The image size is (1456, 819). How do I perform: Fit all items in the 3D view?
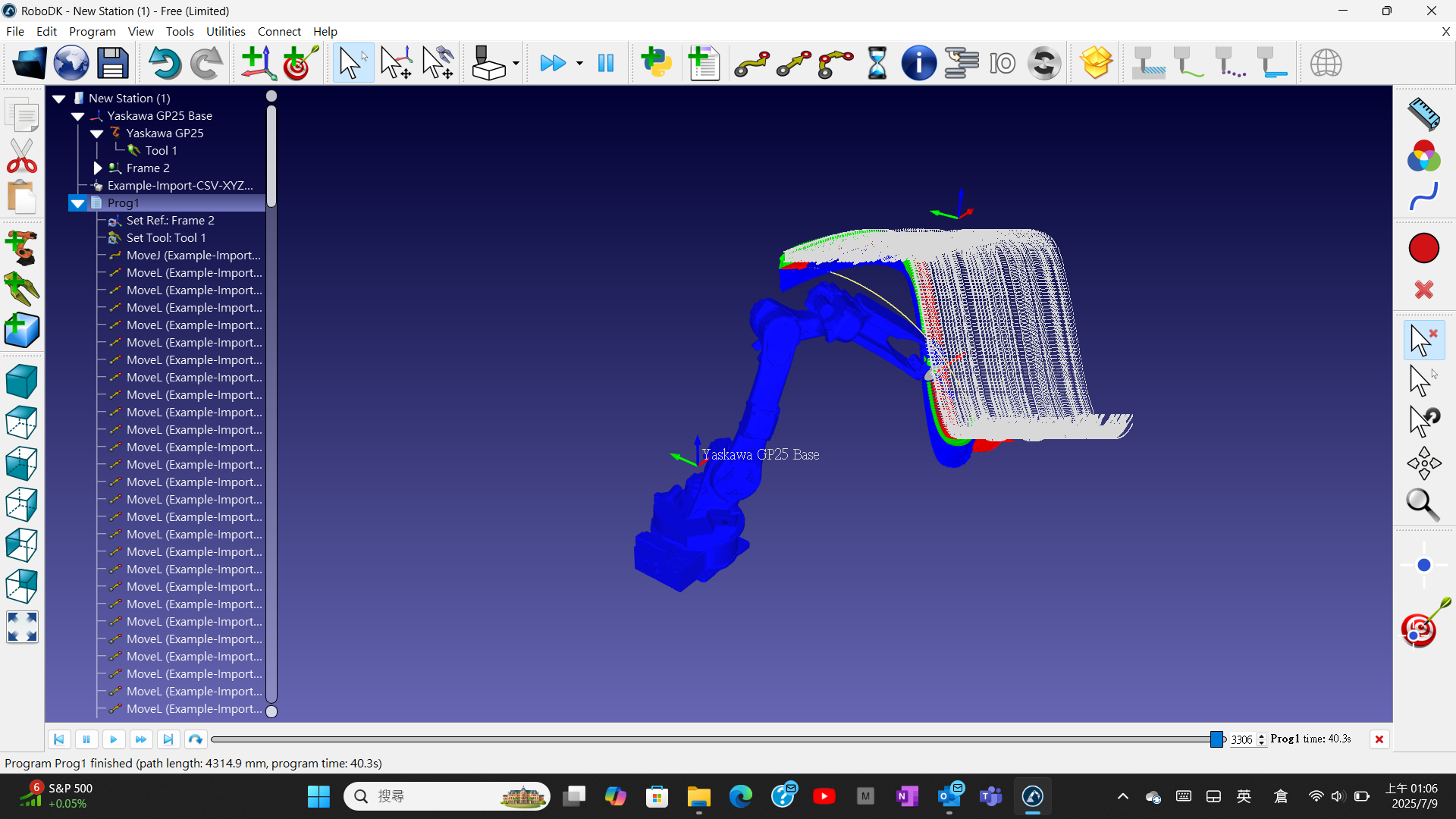(x=22, y=627)
